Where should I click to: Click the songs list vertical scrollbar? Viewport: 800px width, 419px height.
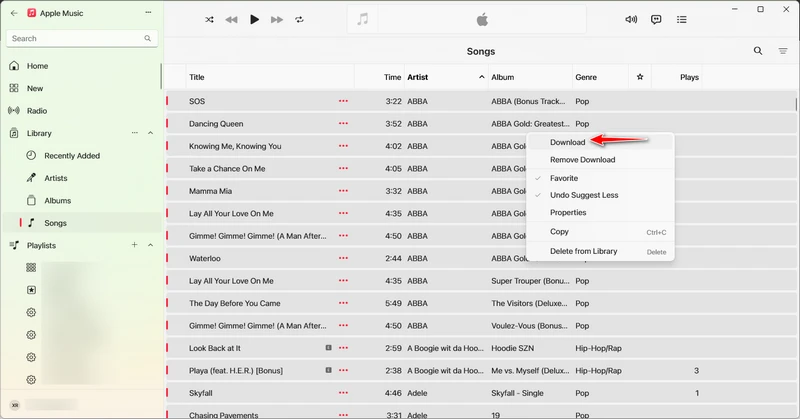[796, 104]
